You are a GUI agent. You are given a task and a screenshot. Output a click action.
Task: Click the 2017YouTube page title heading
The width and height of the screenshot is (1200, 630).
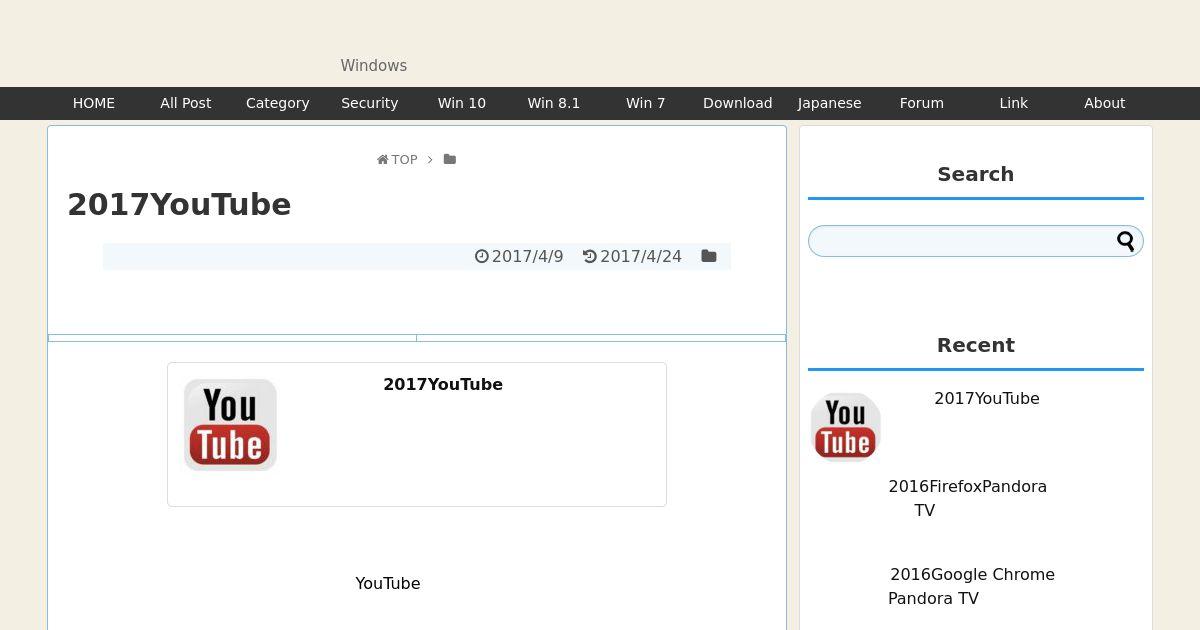pos(179,204)
